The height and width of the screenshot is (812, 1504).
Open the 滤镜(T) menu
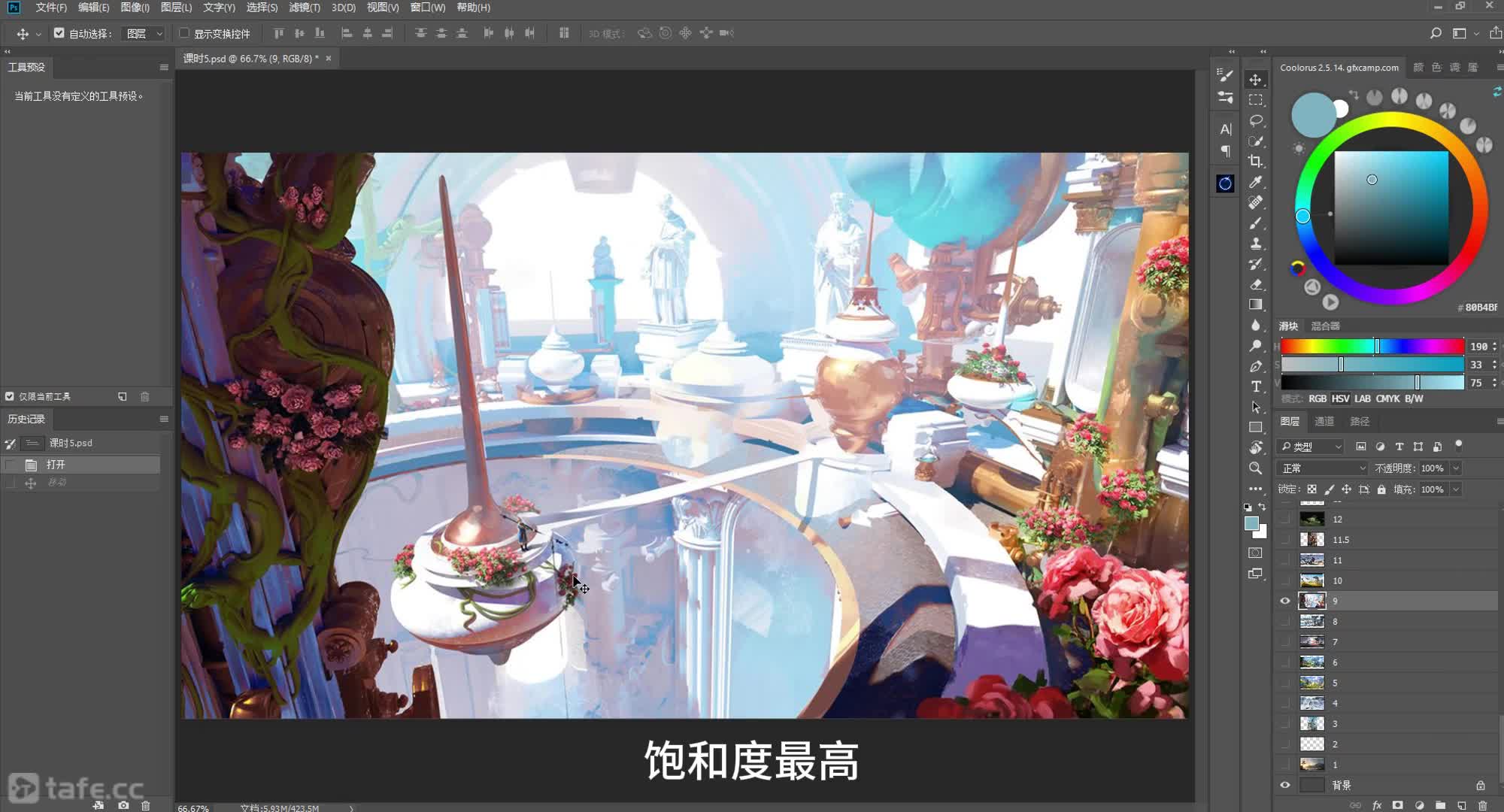305,8
